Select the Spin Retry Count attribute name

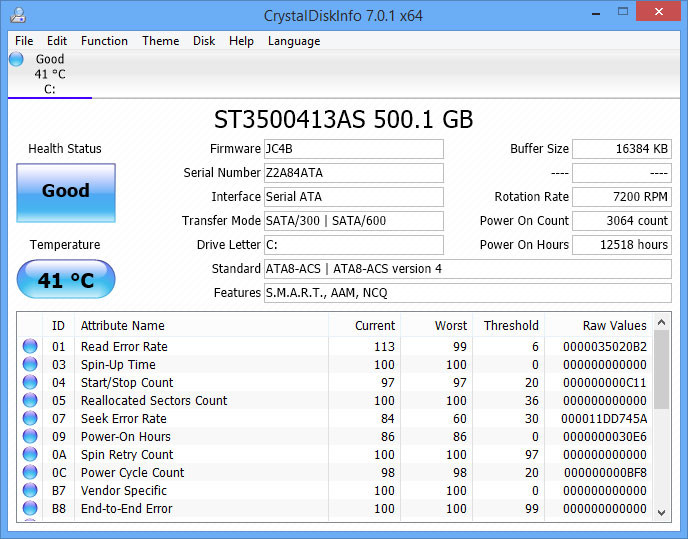coord(127,454)
